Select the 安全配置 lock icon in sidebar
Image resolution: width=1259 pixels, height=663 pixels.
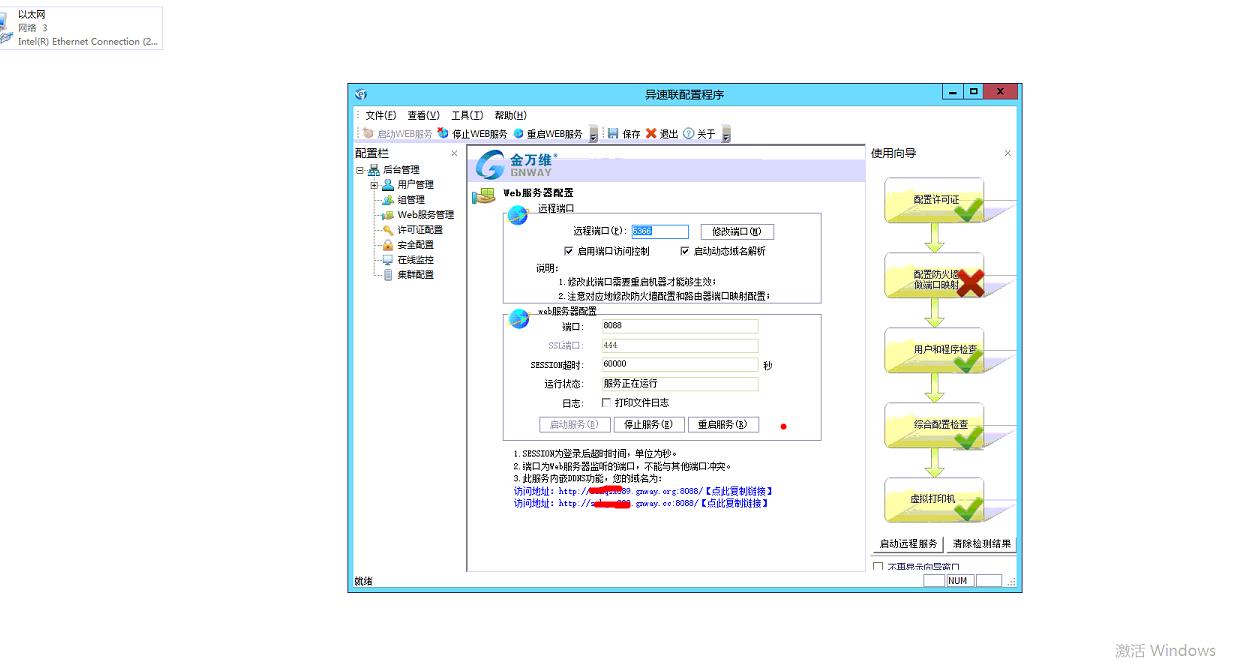tap(388, 246)
